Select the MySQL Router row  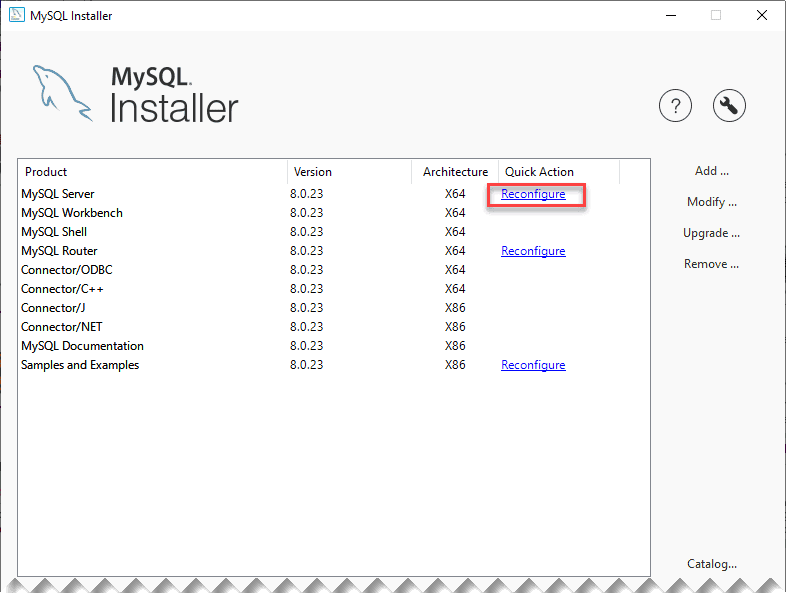pyautogui.click(x=334, y=251)
